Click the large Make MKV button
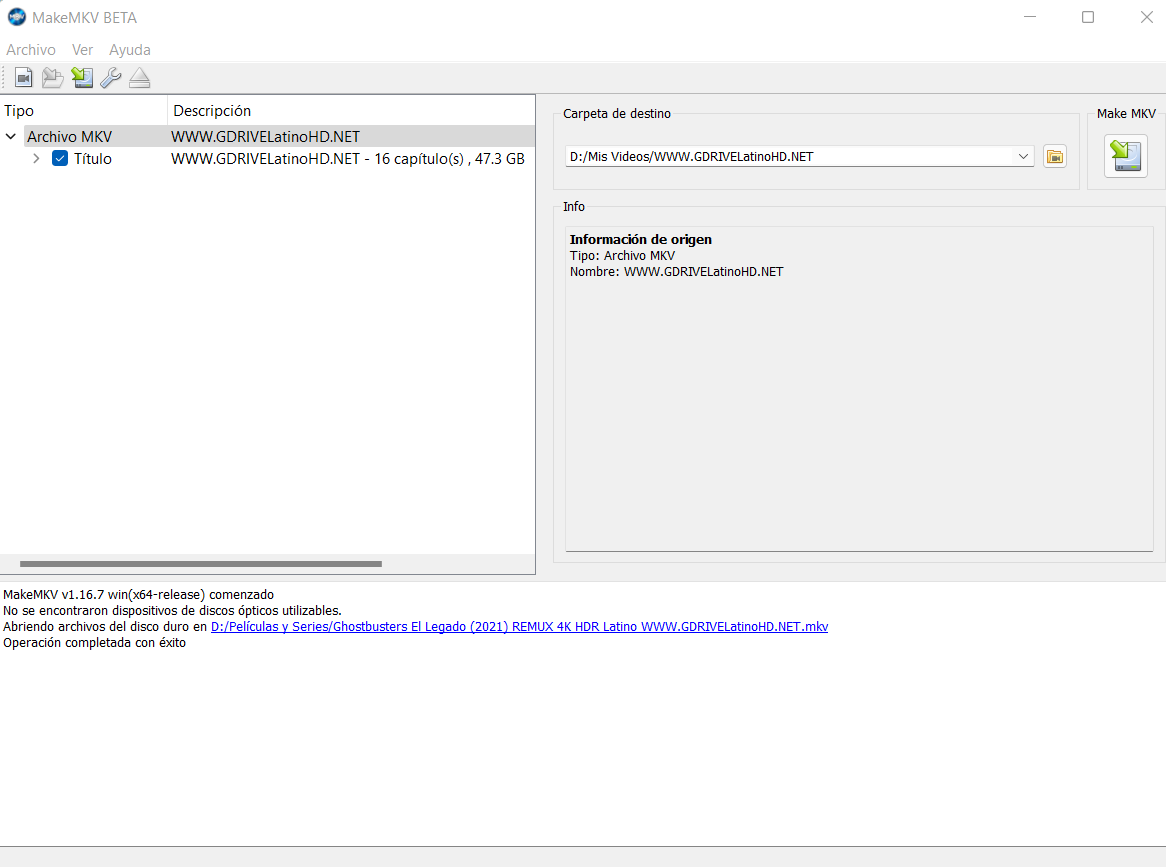The height and width of the screenshot is (867, 1166). [x=1125, y=156]
